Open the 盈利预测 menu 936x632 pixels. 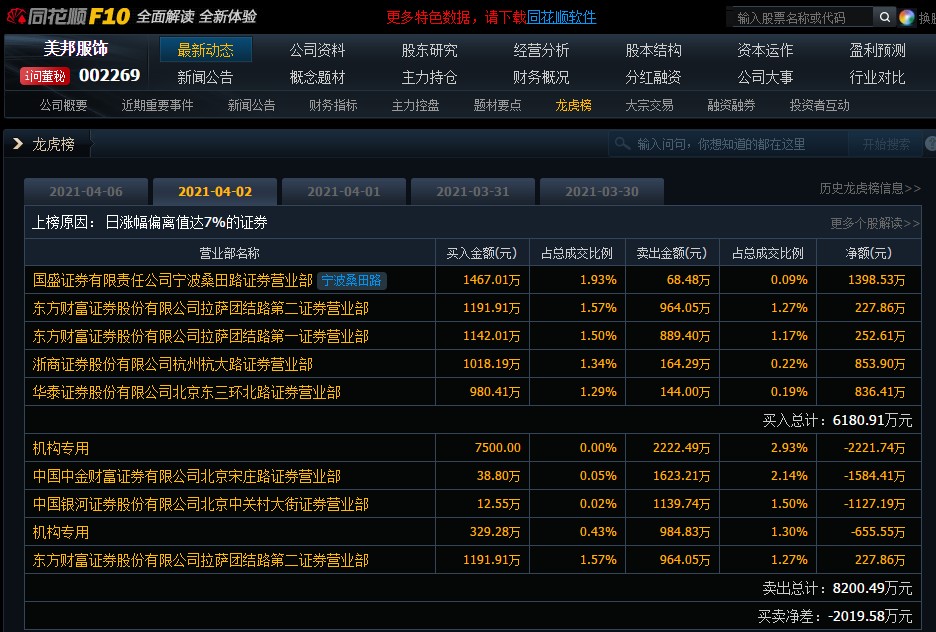pos(878,50)
